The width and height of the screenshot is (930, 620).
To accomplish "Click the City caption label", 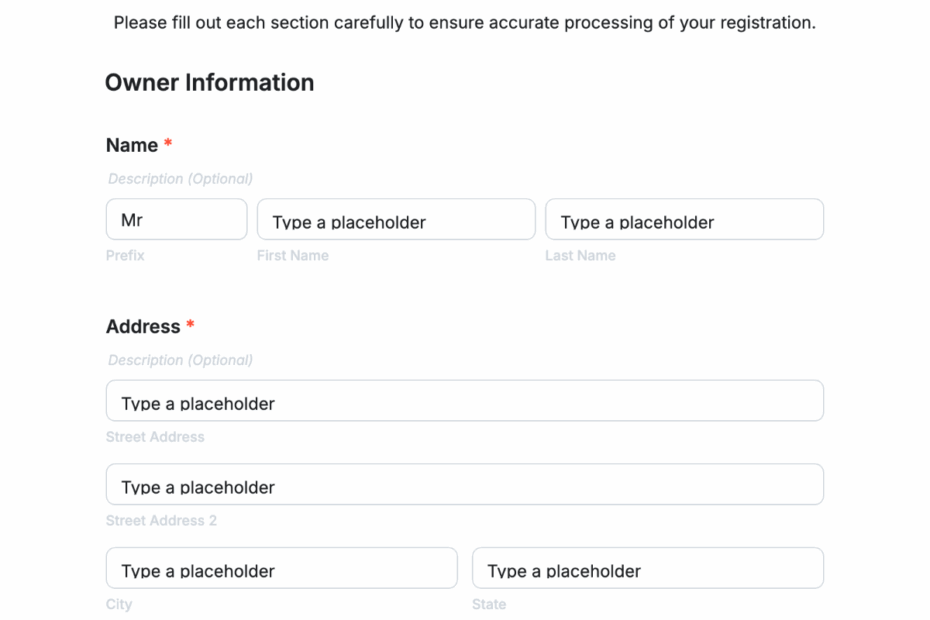I will tap(118, 604).
